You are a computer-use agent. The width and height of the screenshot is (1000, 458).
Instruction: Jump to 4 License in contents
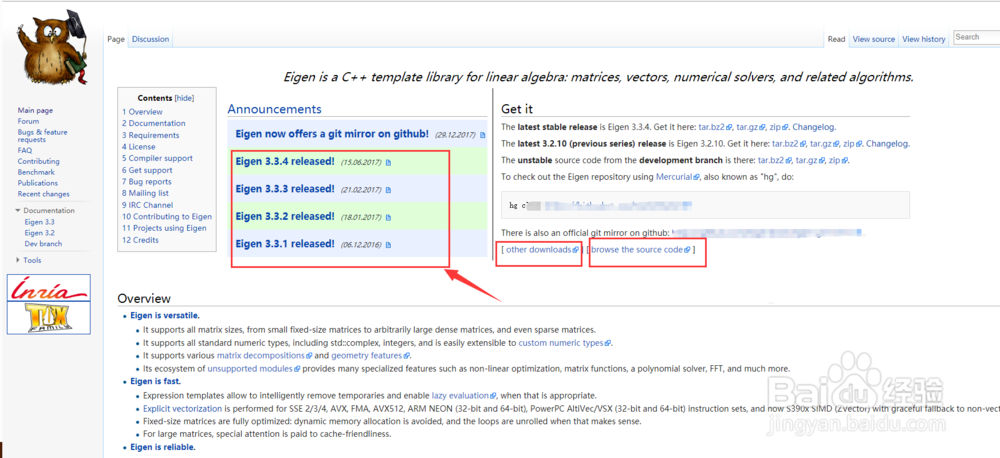tap(138, 147)
